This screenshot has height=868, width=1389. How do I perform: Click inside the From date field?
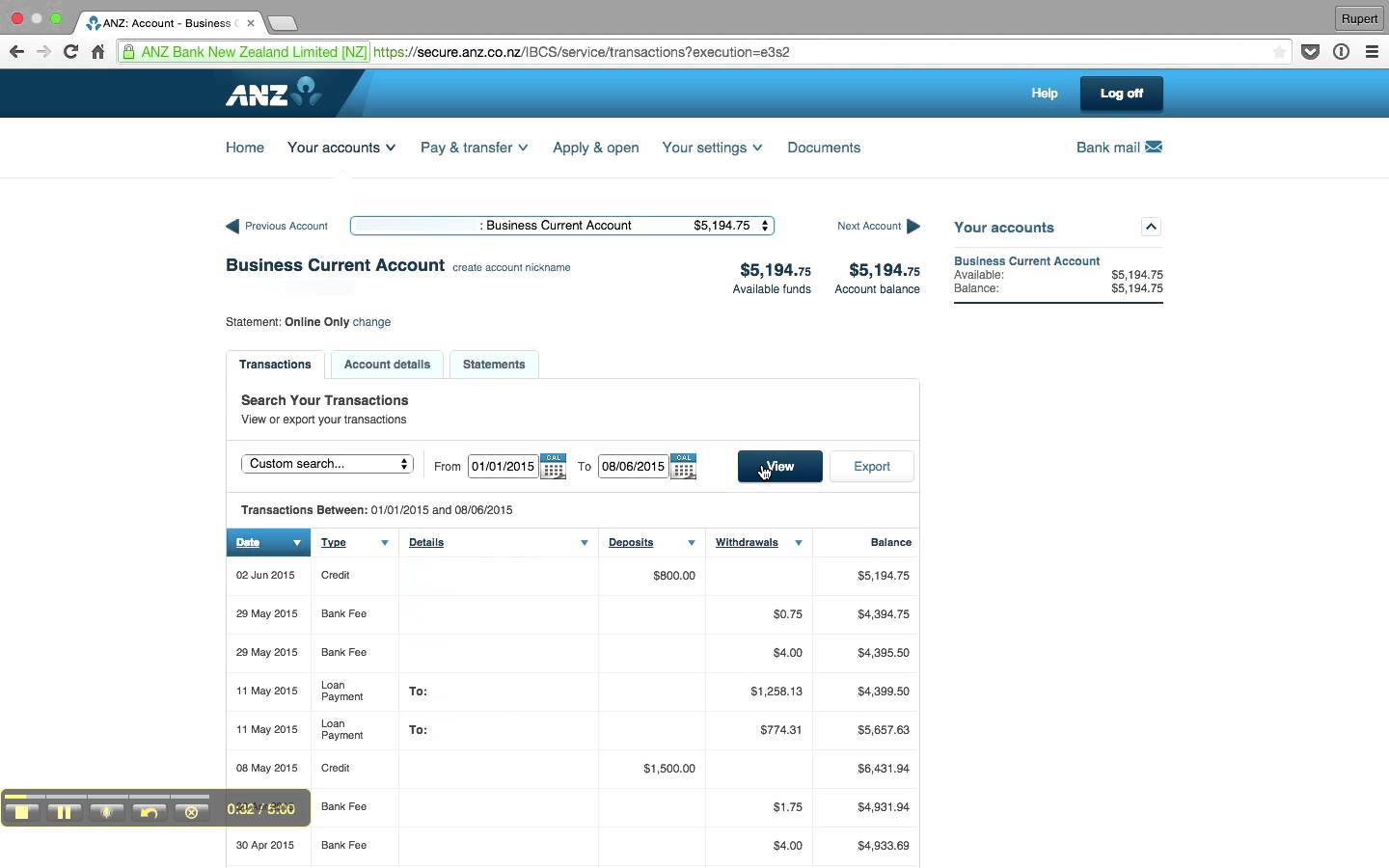(x=502, y=466)
